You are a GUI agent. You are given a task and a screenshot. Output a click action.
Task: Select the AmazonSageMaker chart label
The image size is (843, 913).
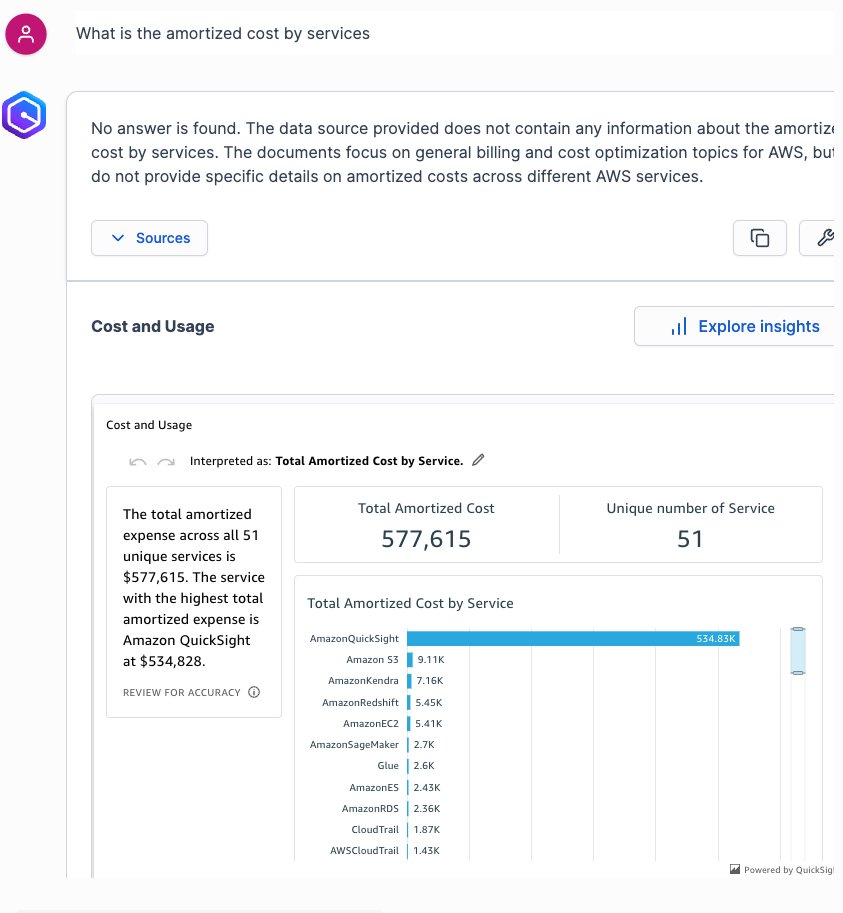point(354,745)
